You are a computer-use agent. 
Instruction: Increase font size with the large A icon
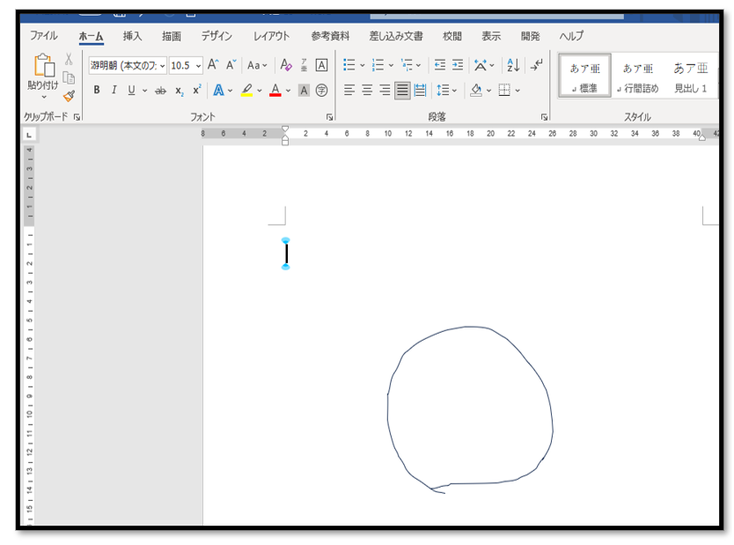click(213, 65)
